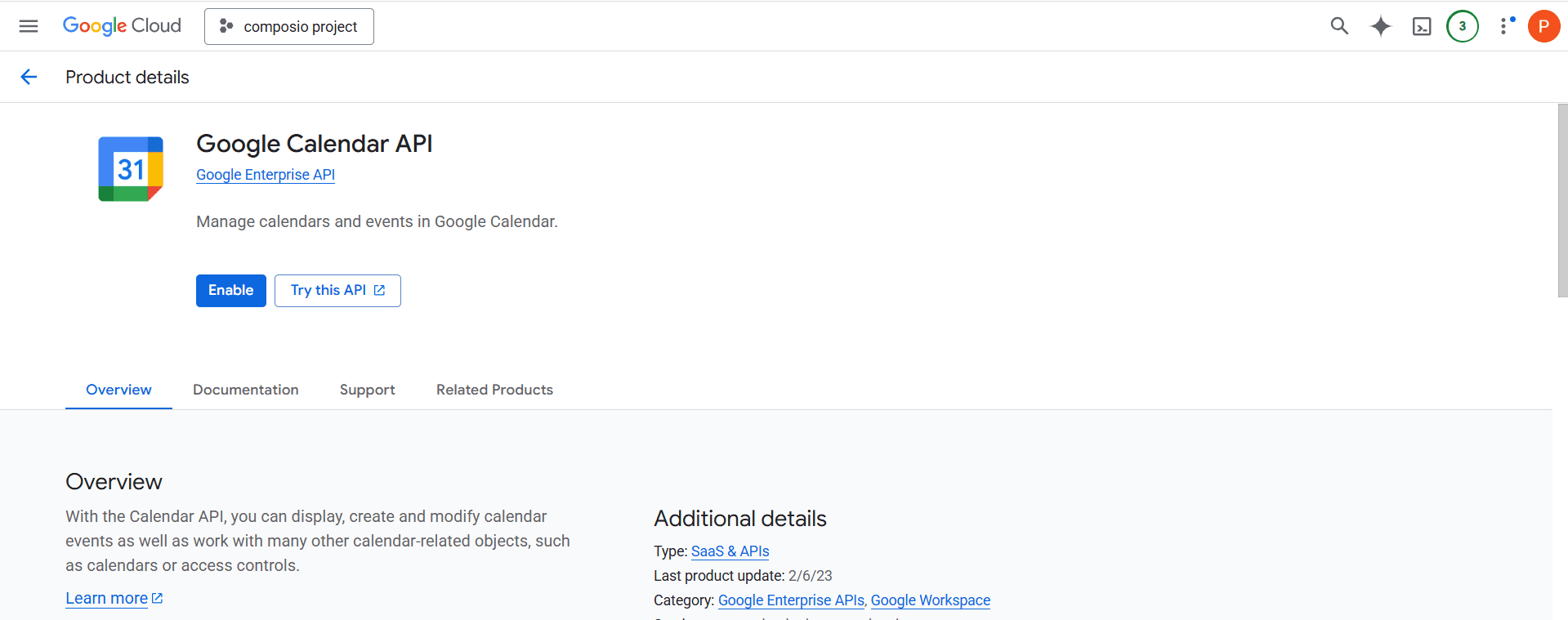1568x620 pixels.
Task: Click the Google Cloud logo
Action: (x=122, y=26)
